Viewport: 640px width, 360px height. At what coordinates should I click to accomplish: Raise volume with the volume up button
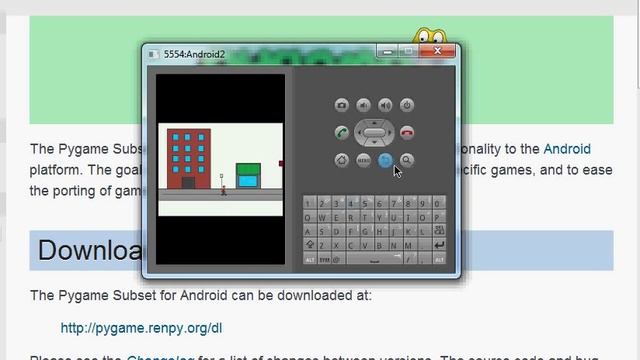click(385, 105)
